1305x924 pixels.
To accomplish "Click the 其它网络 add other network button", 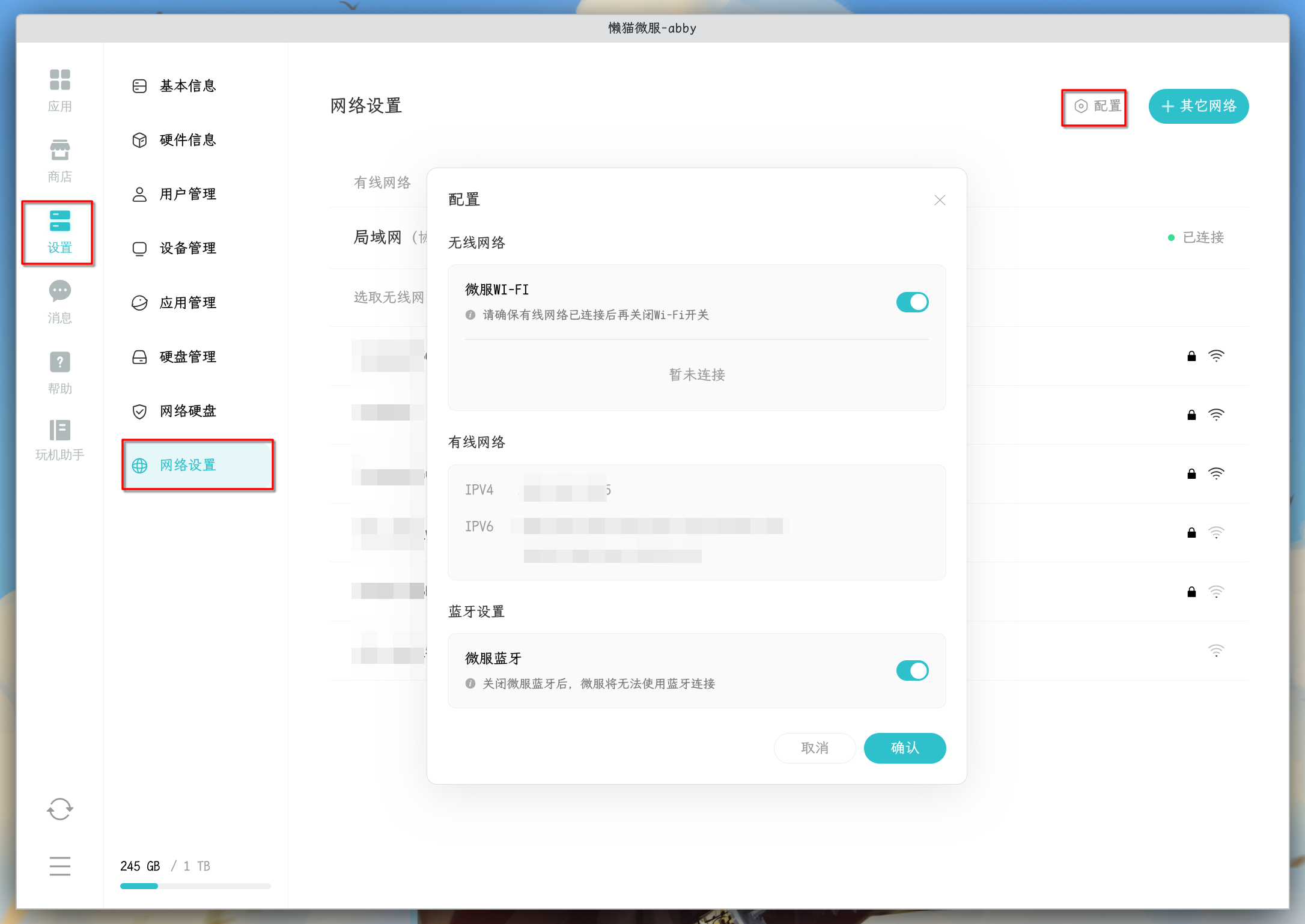I will coord(1199,106).
